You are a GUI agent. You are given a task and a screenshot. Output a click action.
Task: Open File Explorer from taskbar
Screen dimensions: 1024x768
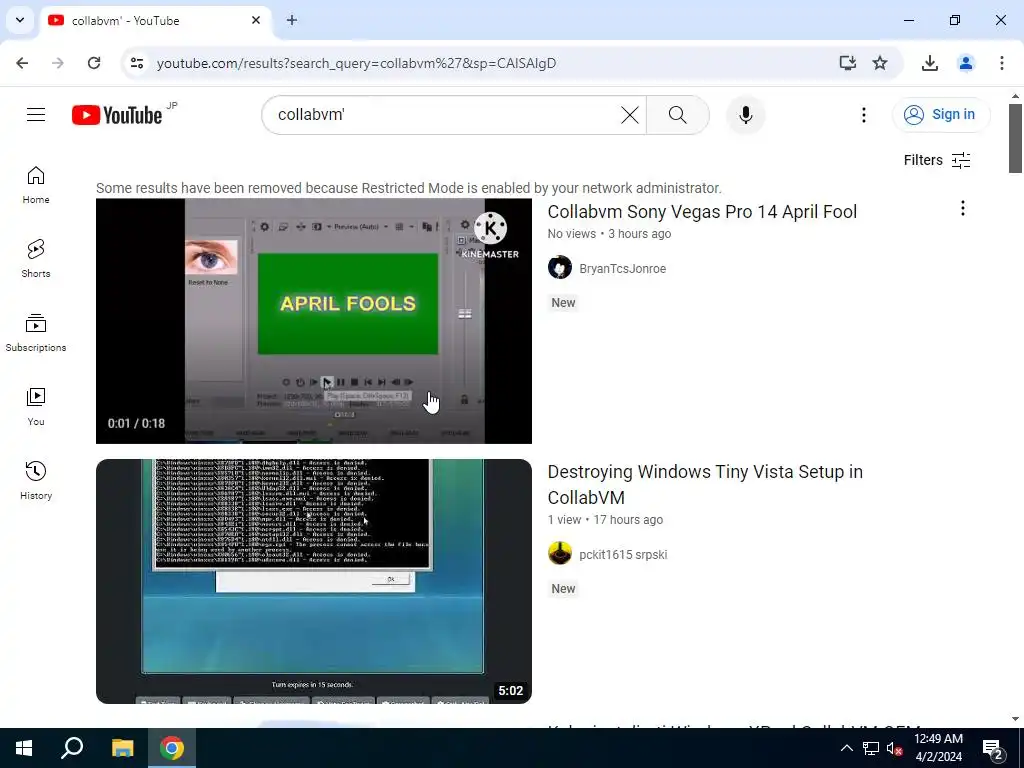[x=122, y=748]
